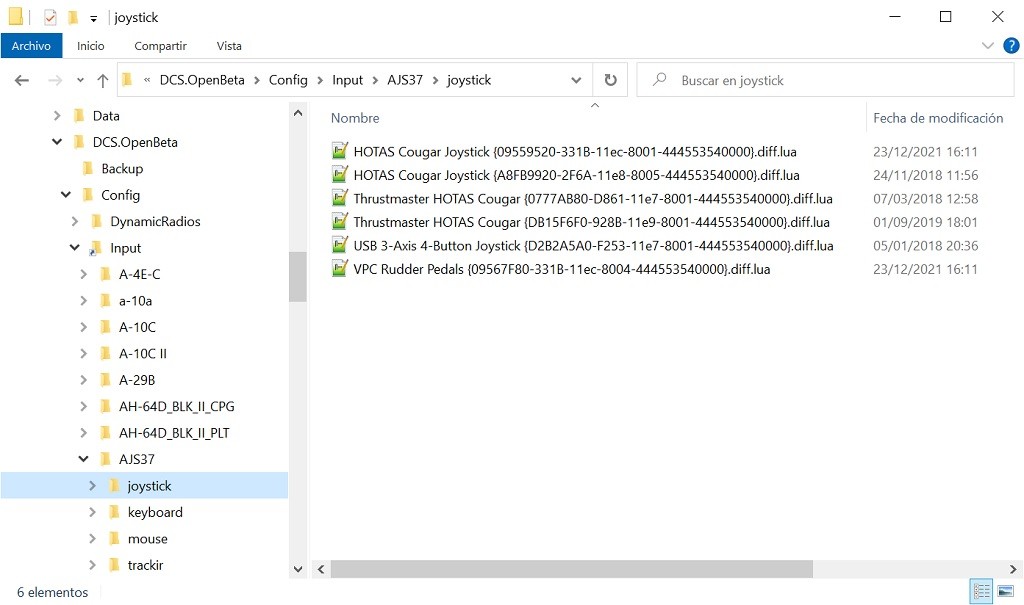
Task: Switch to the Details view layout
Action: click(982, 591)
